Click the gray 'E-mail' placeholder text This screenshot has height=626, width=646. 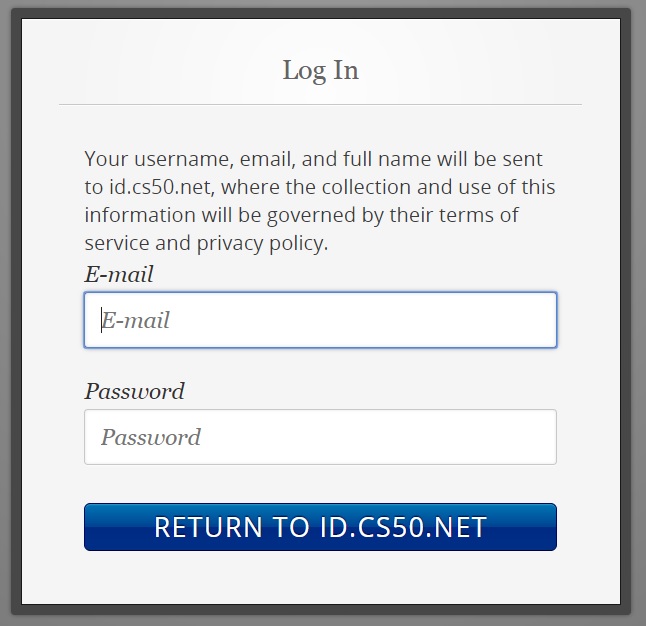137,320
